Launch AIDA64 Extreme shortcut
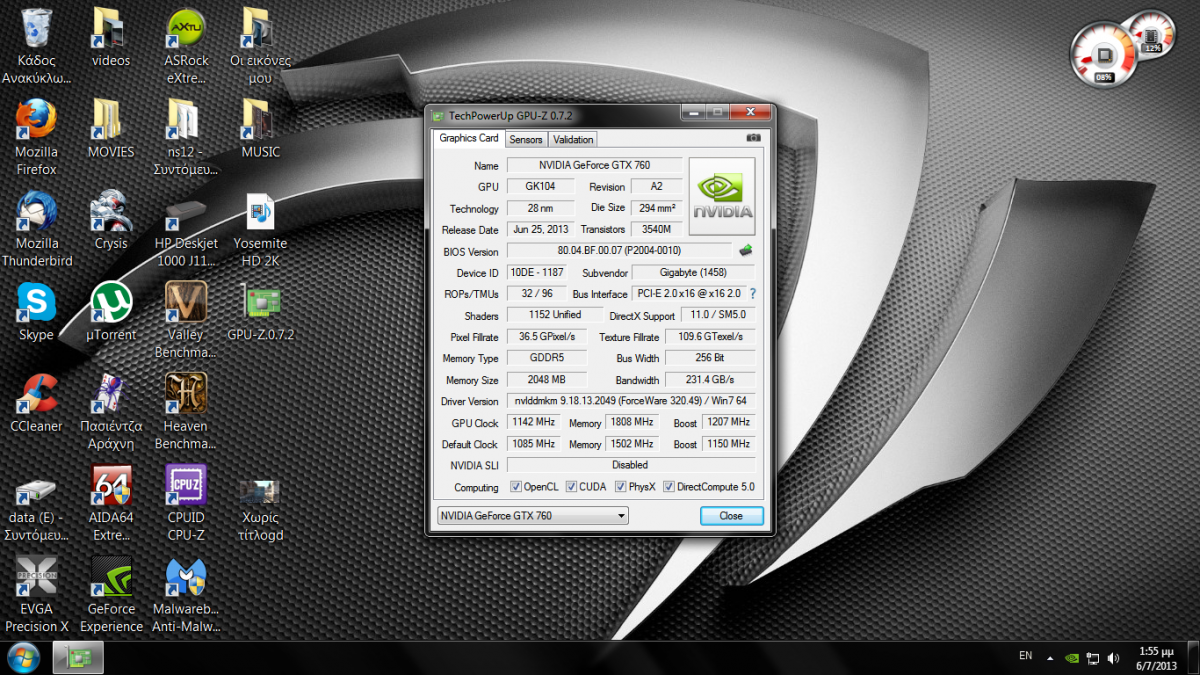1200x675 pixels. click(111, 503)
